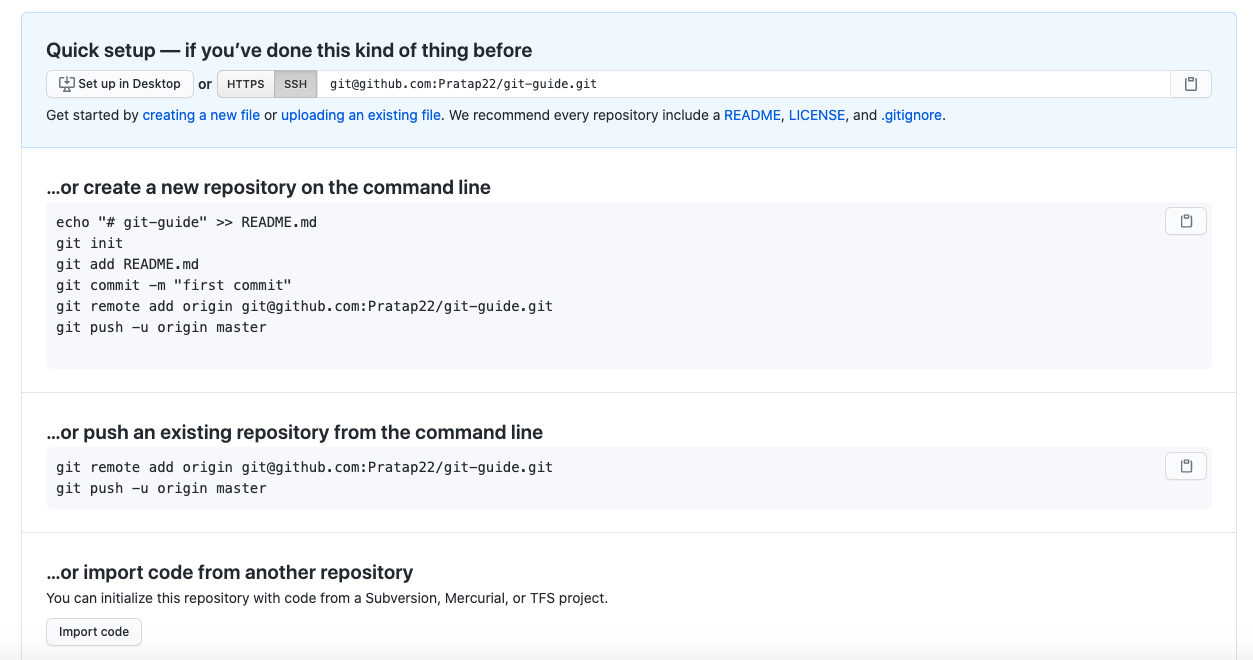Click the clipboard icon next to the remote URL field
Viewport: 1253px width, 660px height.
pyautogui.click(x=1190, y=84)
